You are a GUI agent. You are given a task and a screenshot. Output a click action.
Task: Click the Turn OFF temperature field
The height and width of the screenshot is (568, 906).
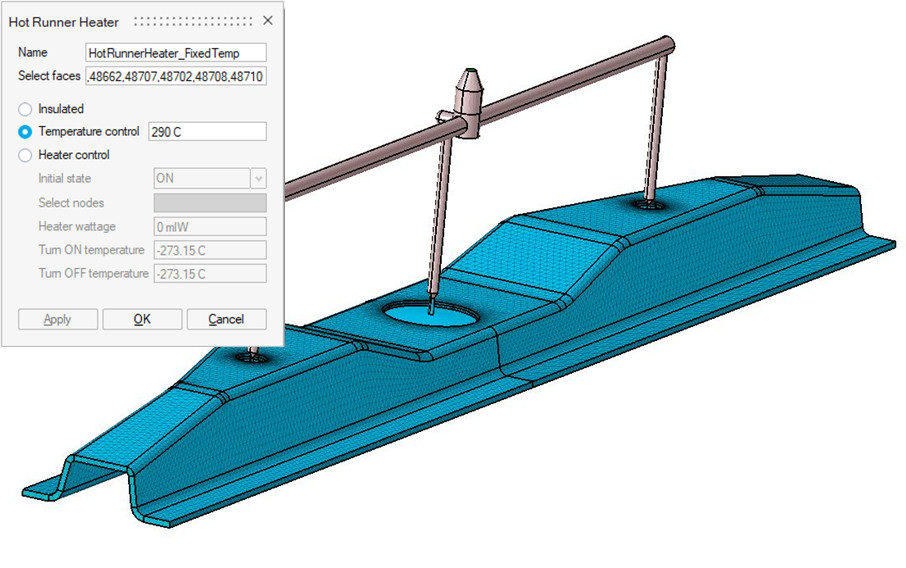click(x=208, y=273)
